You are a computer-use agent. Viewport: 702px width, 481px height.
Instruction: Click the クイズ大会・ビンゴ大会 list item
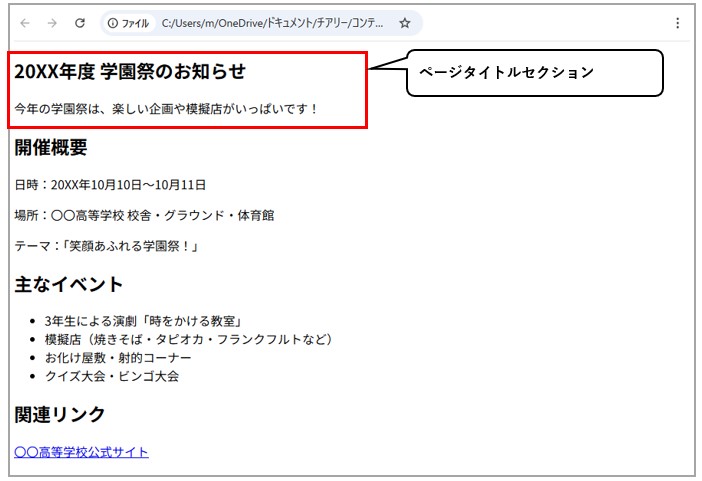click(x=111, y=376)
